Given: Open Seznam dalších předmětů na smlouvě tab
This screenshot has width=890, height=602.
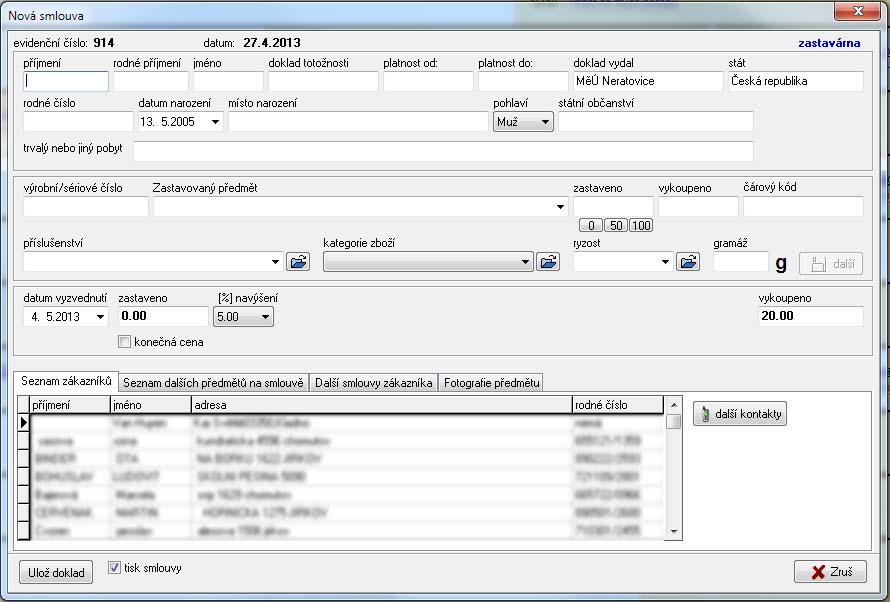Looking at the screenshot, I should [213, 382].
